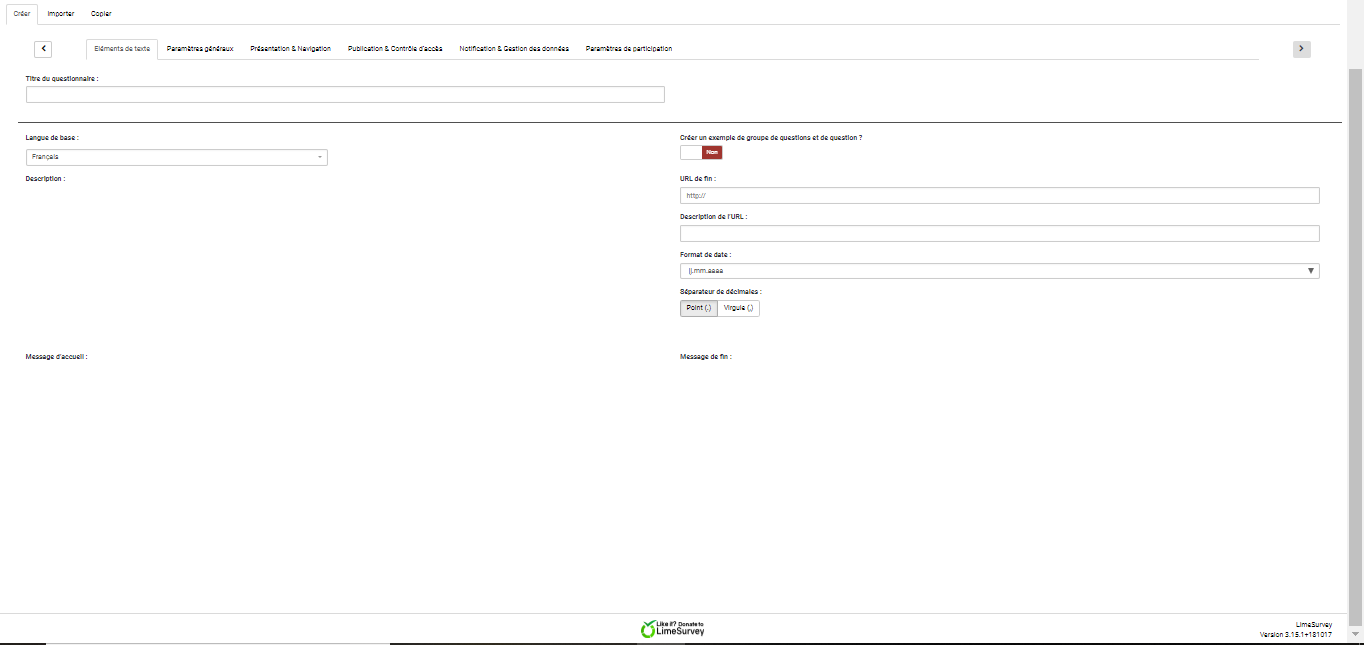Open the Langue de base dropdown
This screenshot has height=645, width=1364.
[176, 157]
